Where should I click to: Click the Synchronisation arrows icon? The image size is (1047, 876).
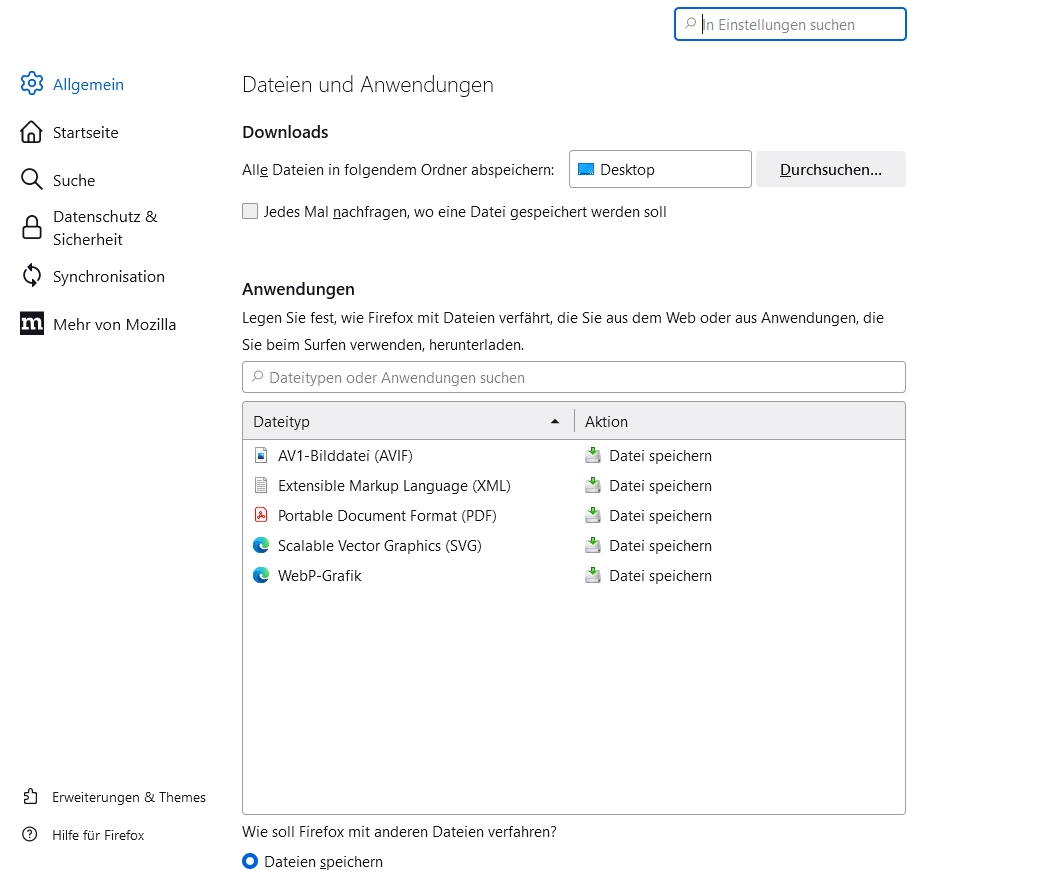[x=32, y=276]
